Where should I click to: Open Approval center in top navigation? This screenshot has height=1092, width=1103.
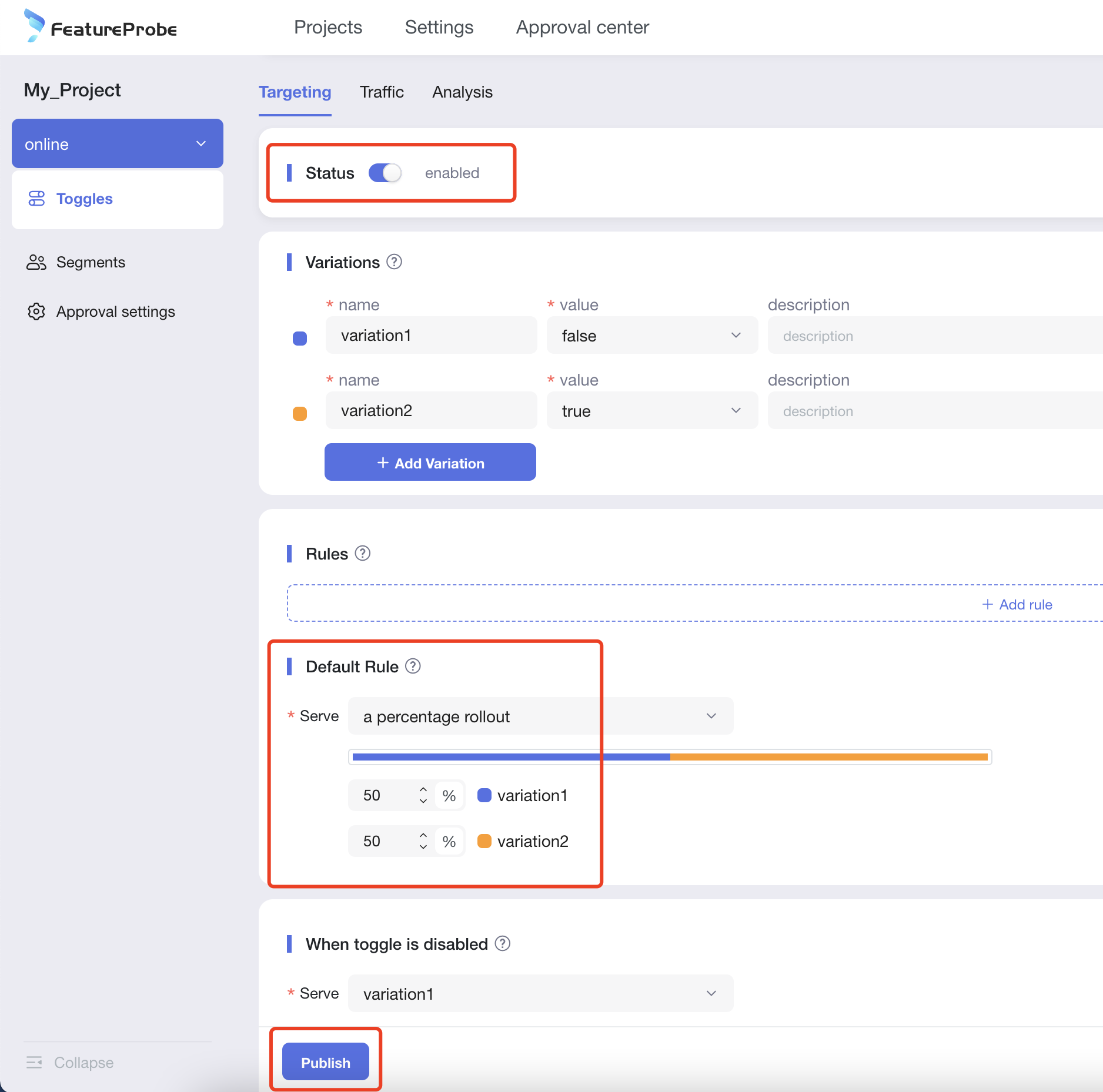click(x=582, y=28)
